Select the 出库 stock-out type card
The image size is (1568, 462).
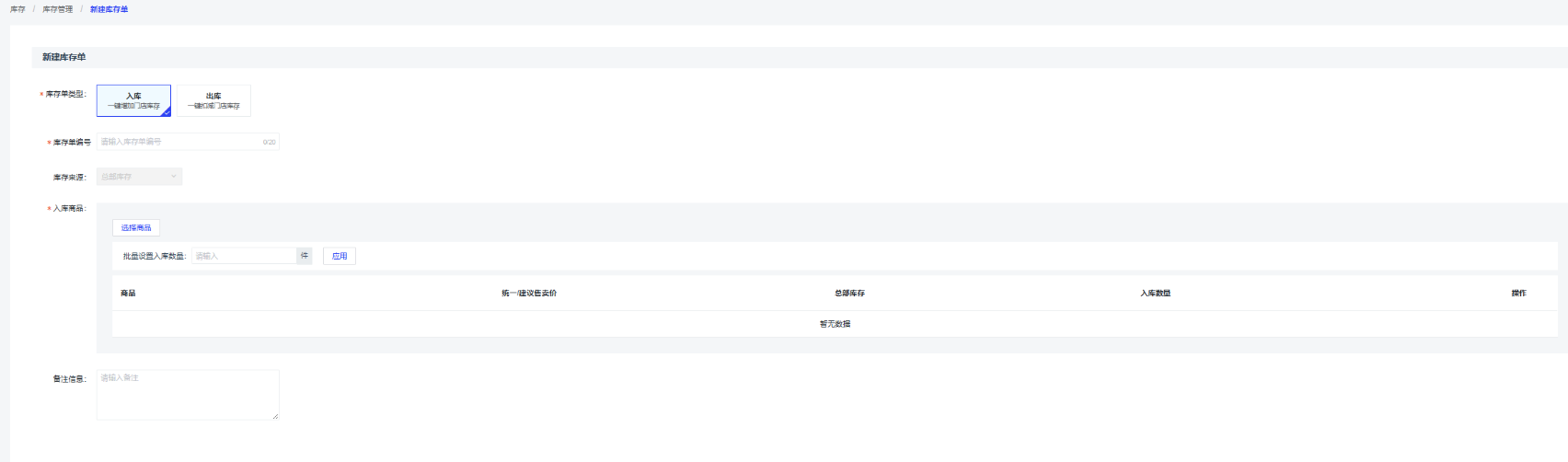pos(213,100)
